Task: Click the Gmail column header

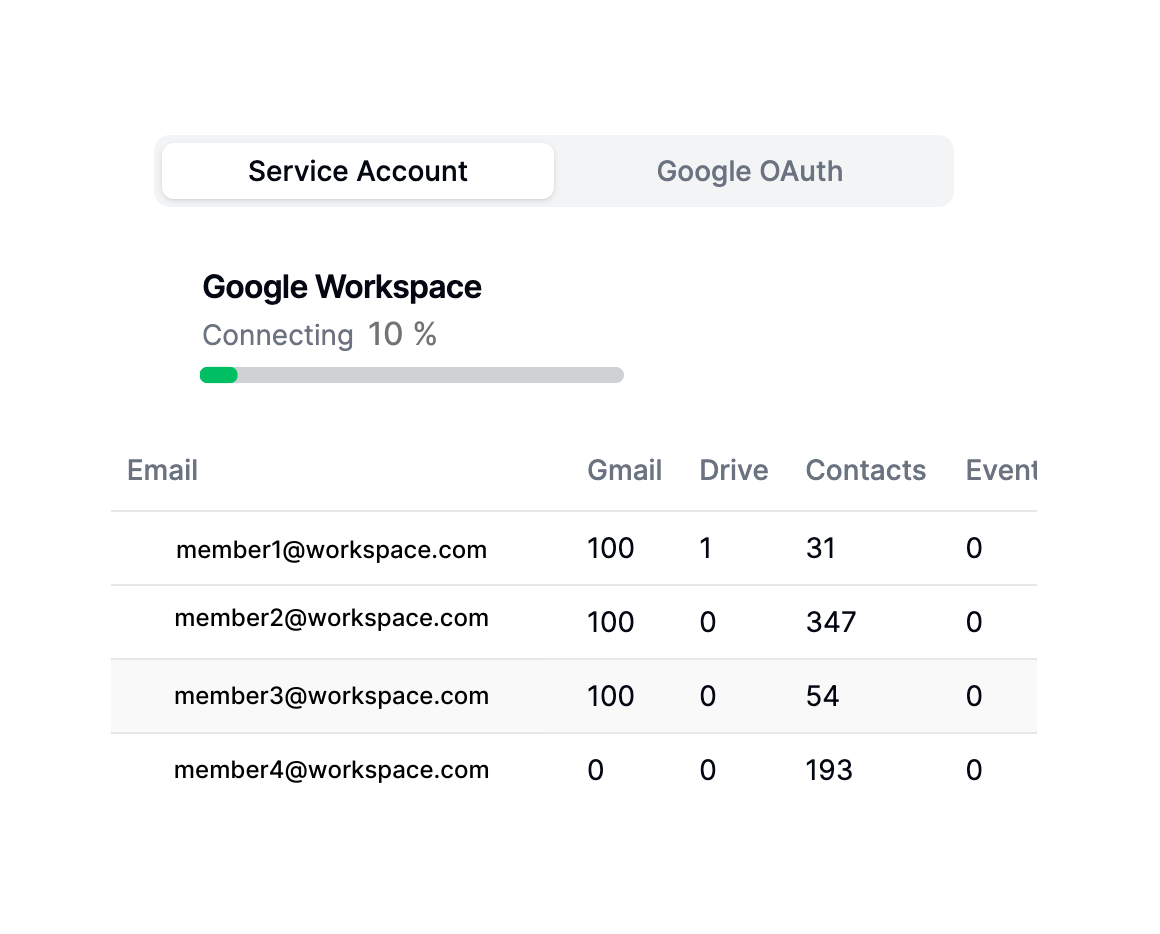Action: tap(624, 470)
